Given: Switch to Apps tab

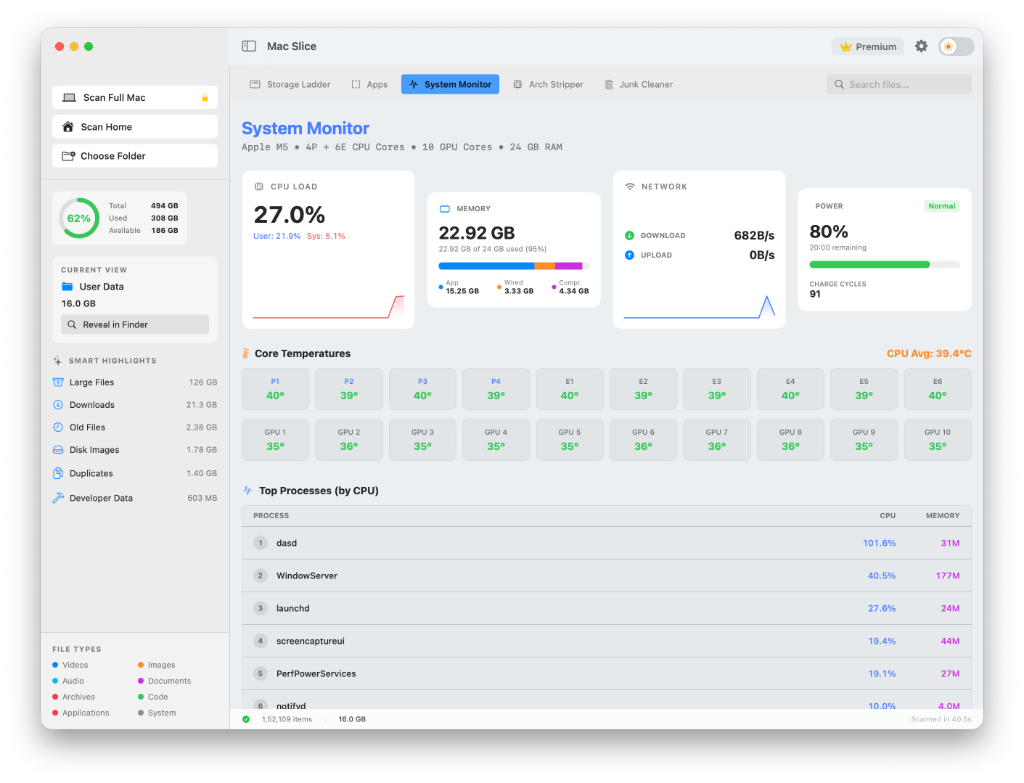Looking at the screenshot, I should pyautogui.click(x=370, y=84).
